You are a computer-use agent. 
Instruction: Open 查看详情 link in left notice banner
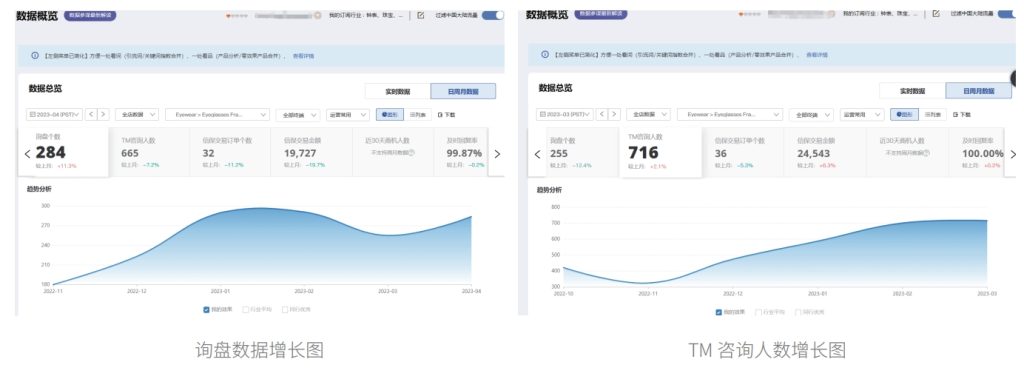tap(303, 56)
